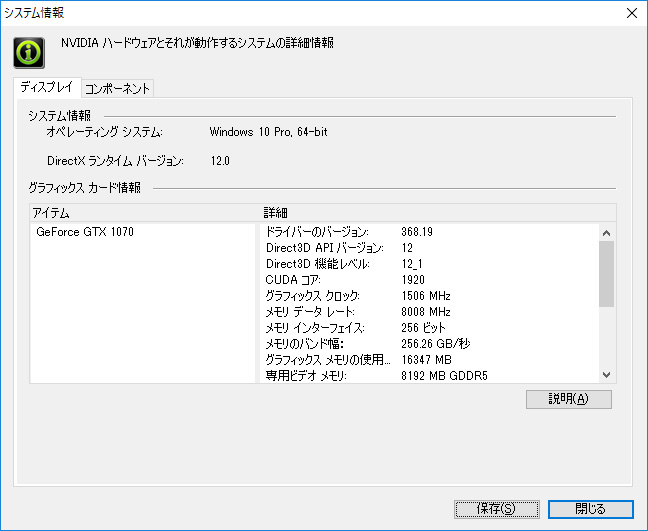Click the Windows 10 Pro, 64-bit text
648x531 pixels.
pyautogui.click(x=269, y=132)
